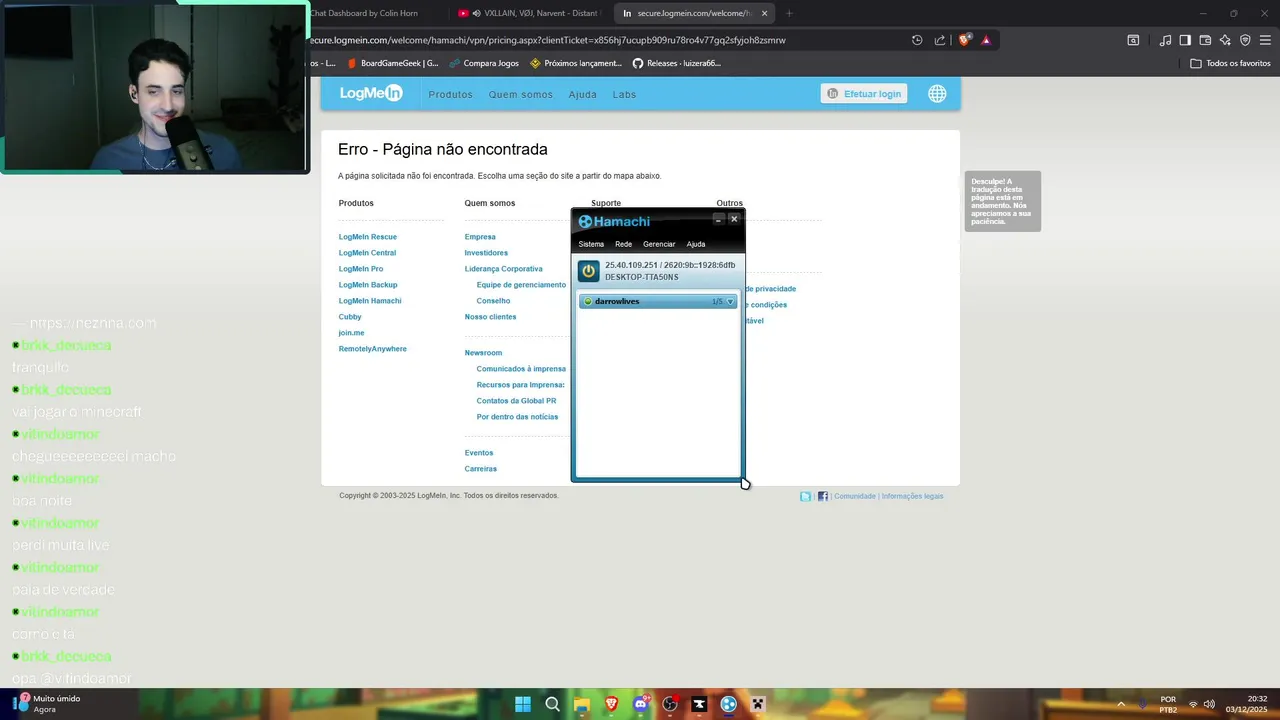Open the Carreiras link
This screenshot has width=1280, height=720.
tap(481, 469)
